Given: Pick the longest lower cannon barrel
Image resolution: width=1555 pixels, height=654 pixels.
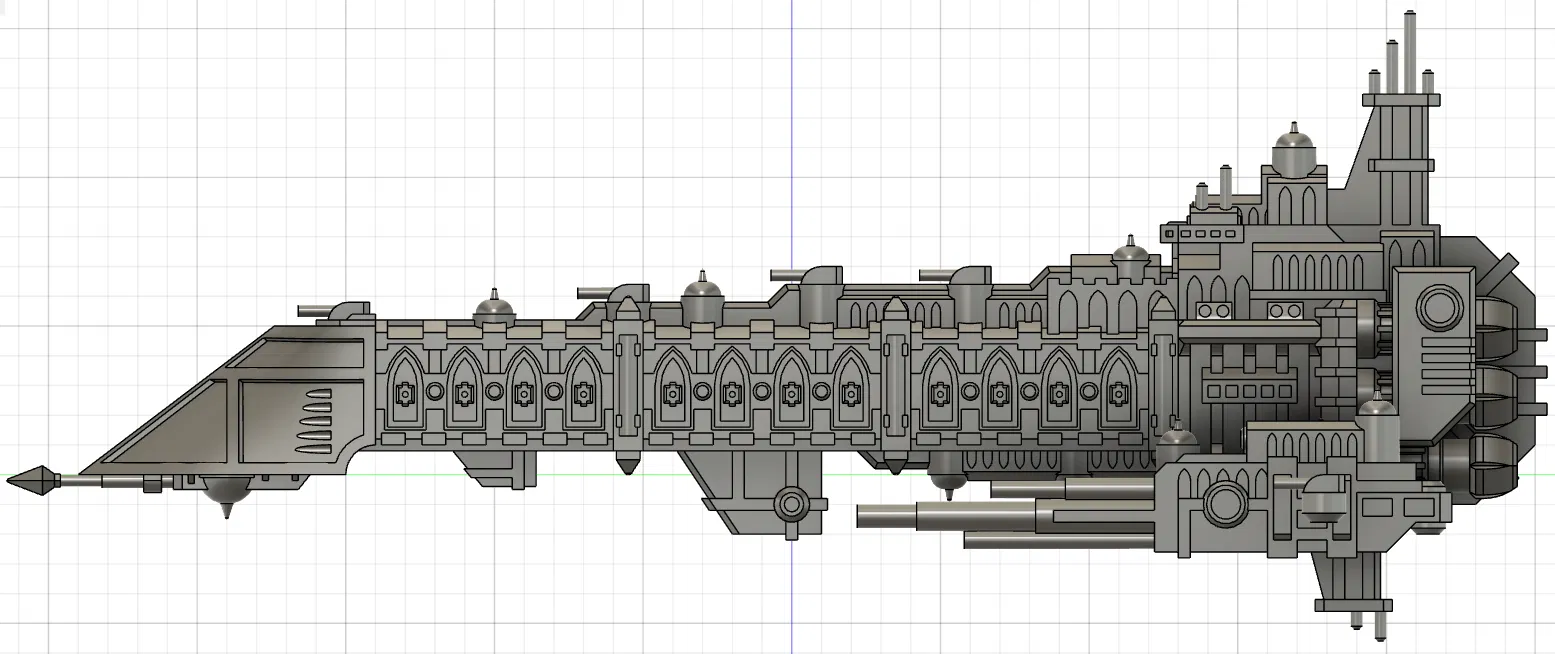Looking at the screenshot, I should click(1006, 517).
